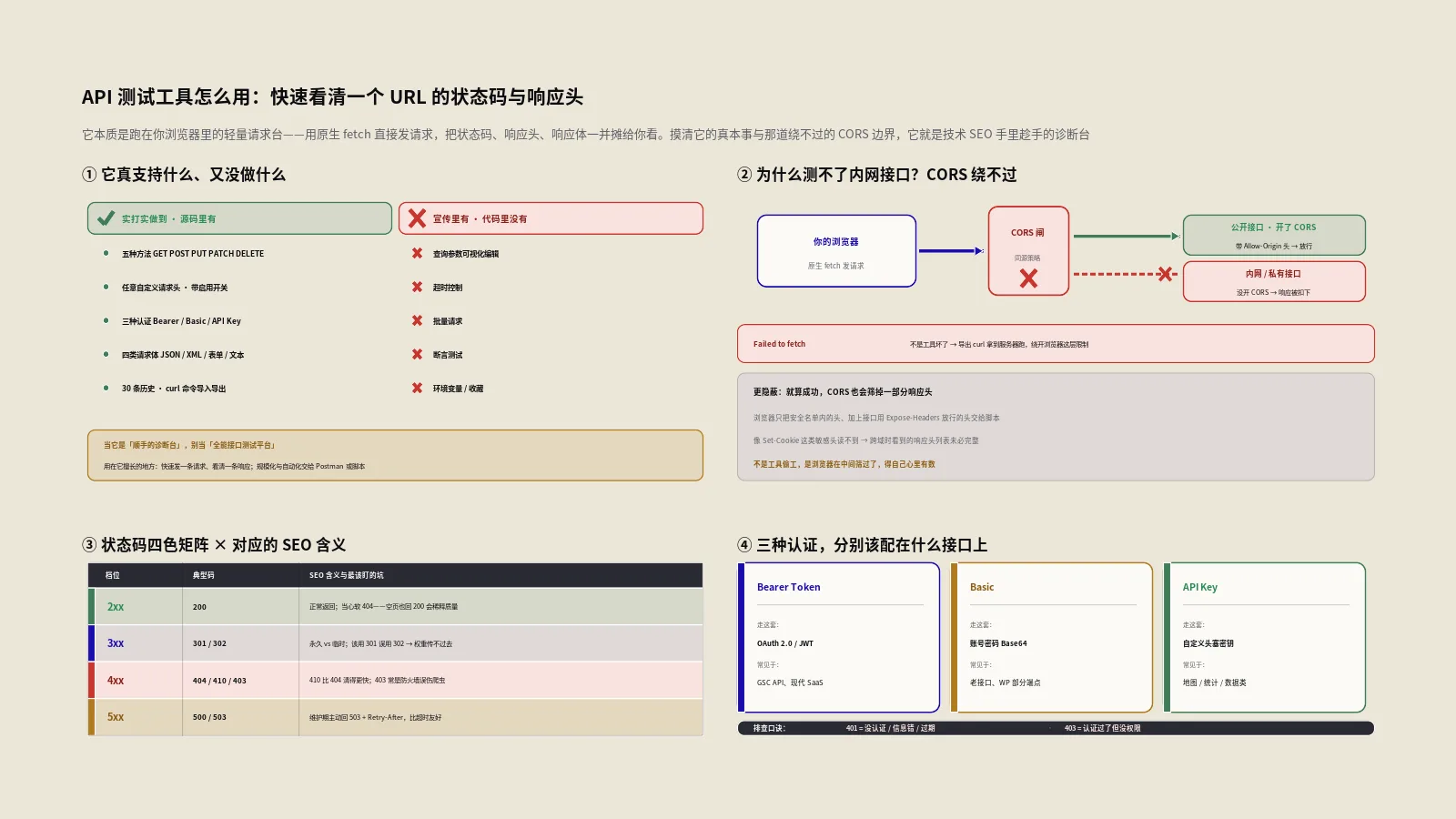Click heading ① 它真支持什么、又没做什么
The width and height of the screenshot is (1456, 819).
pyautogui.click(x=184, y=175)
